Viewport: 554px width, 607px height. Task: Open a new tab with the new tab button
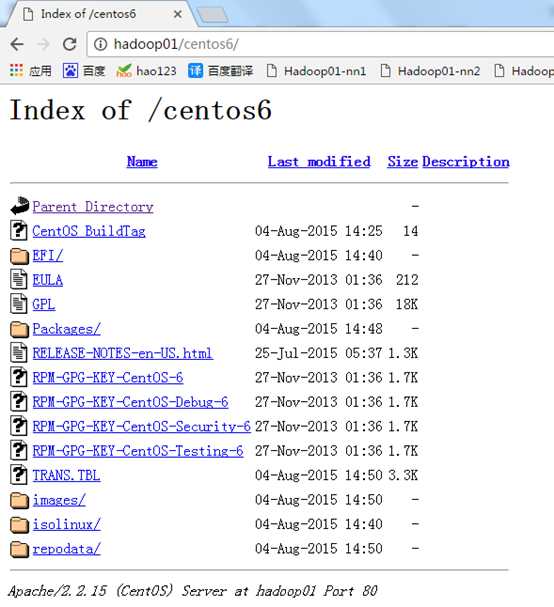pyautogui.click(x=212, y=15)
